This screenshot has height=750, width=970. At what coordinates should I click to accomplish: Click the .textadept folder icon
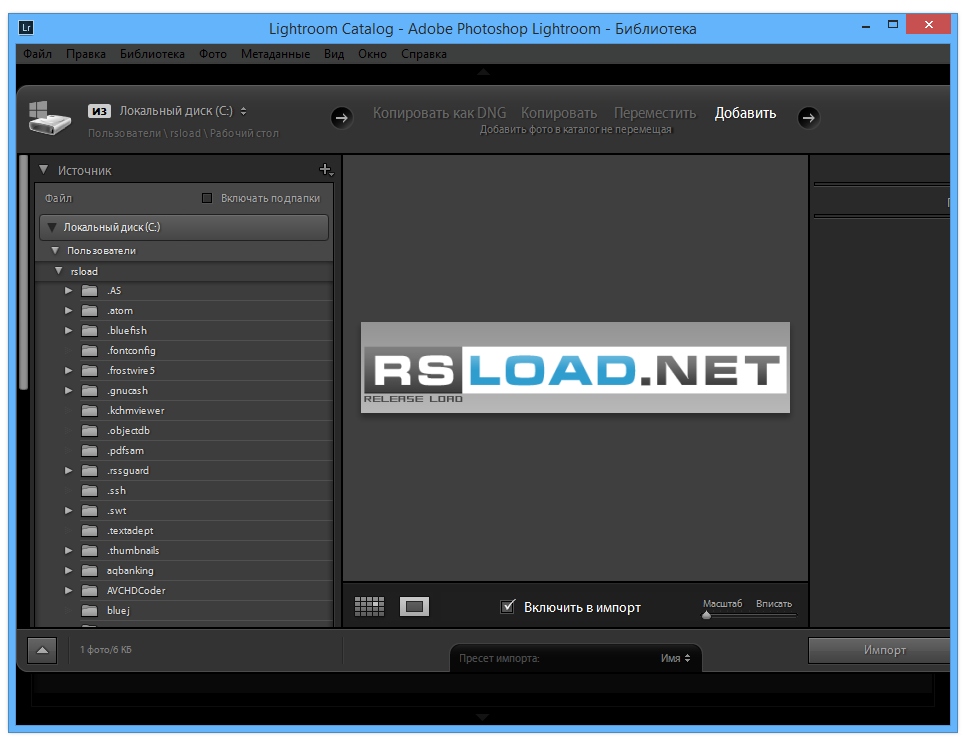(x=90, y=531)
